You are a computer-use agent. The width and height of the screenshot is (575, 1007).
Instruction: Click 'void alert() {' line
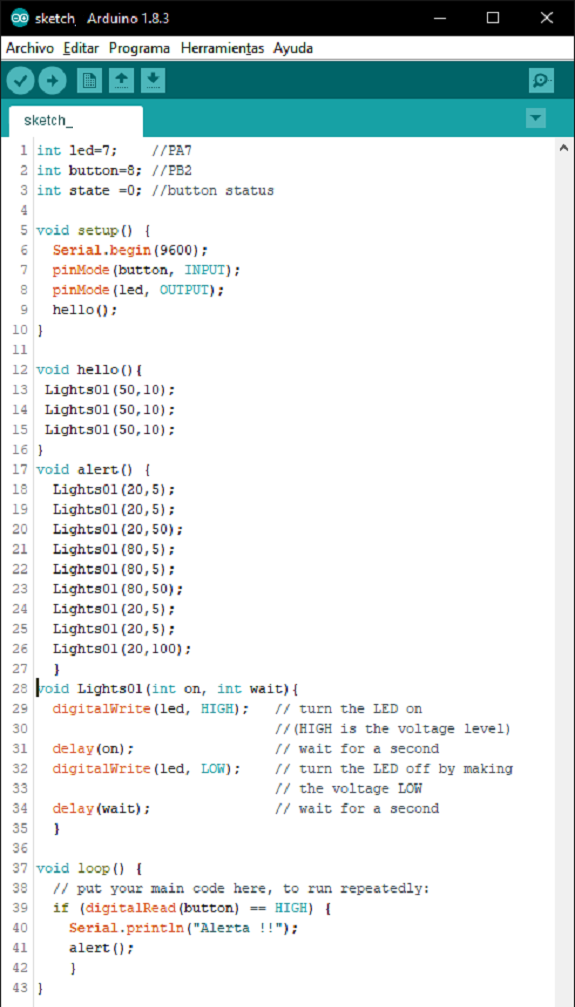pos(93,469)
